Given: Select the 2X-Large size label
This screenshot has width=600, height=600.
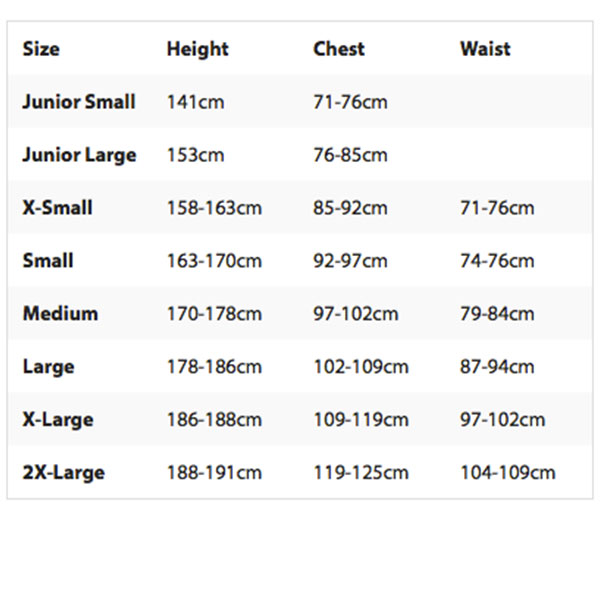Looking at the screenshot, I should (x=63, y=472).
